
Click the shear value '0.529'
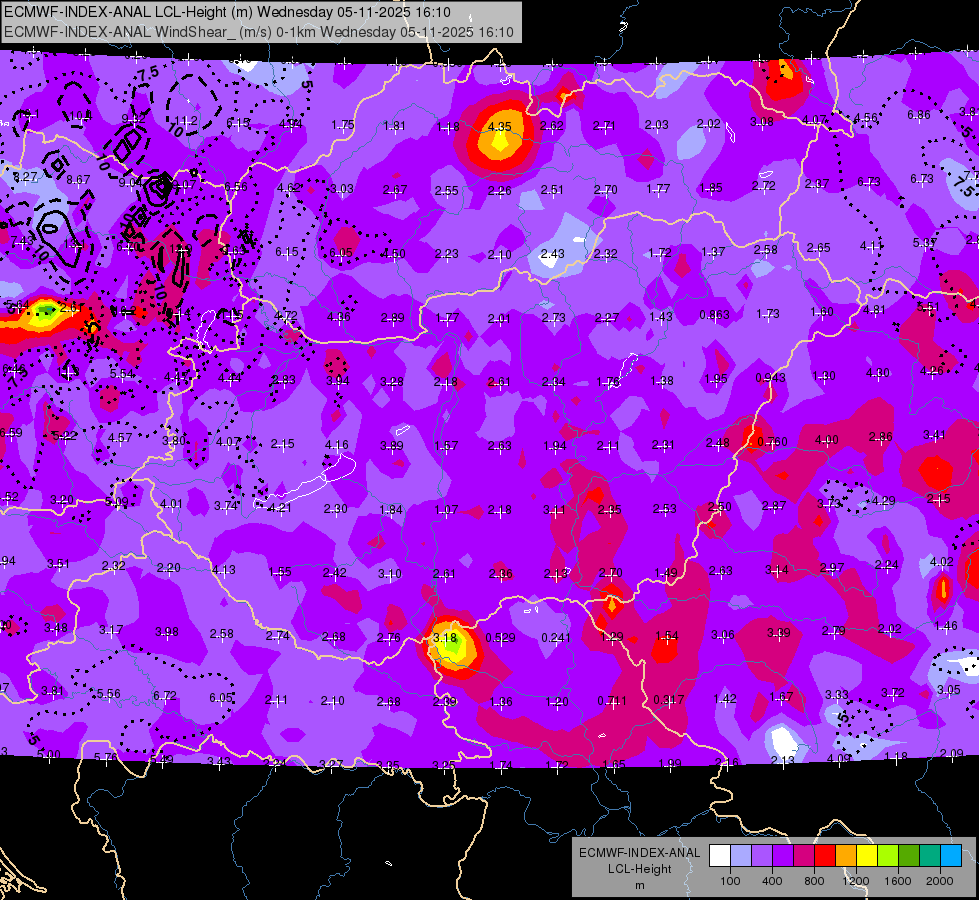(501, 638)
